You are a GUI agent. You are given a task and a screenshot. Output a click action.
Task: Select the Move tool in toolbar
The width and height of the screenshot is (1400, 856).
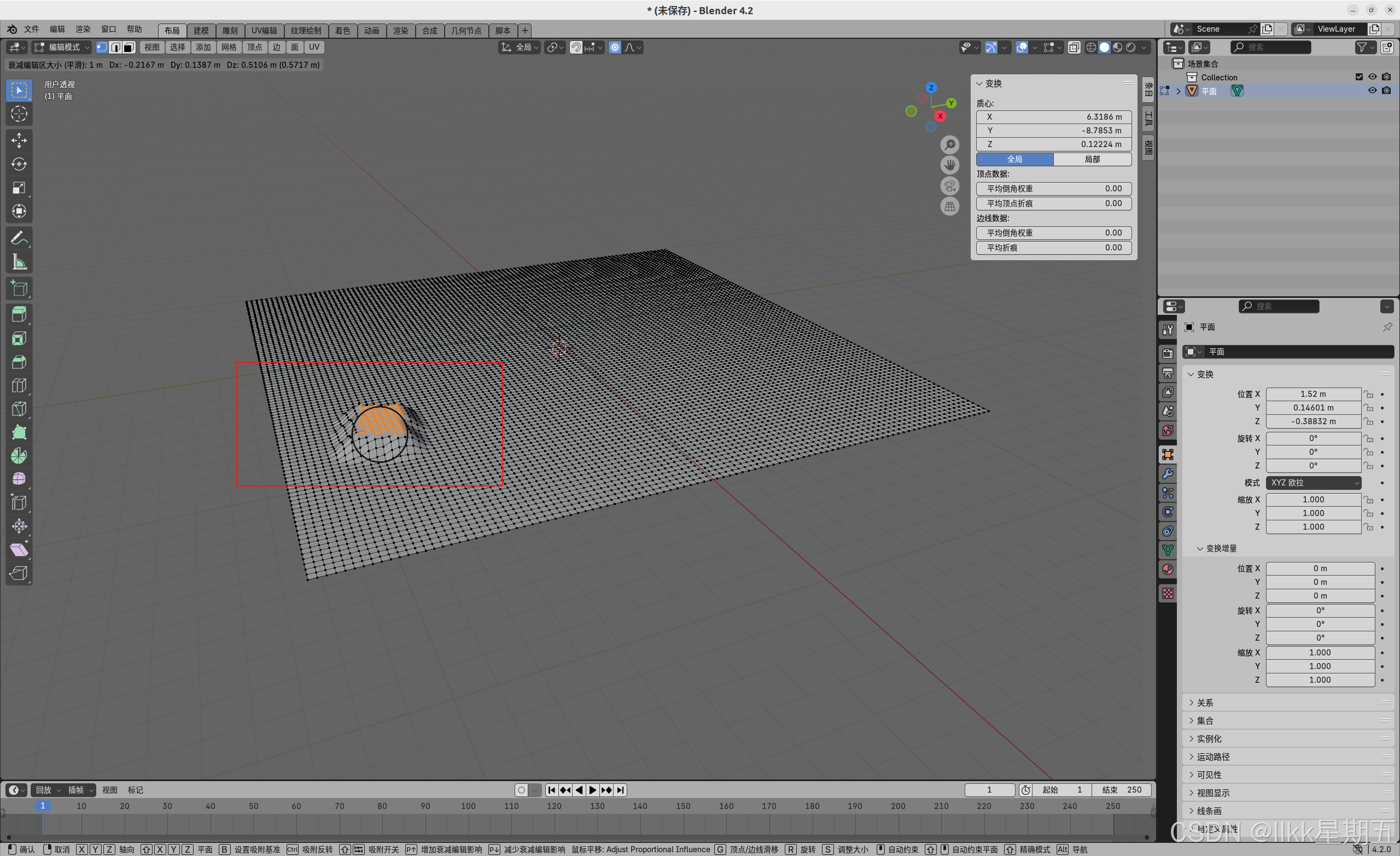coord(19,140)
